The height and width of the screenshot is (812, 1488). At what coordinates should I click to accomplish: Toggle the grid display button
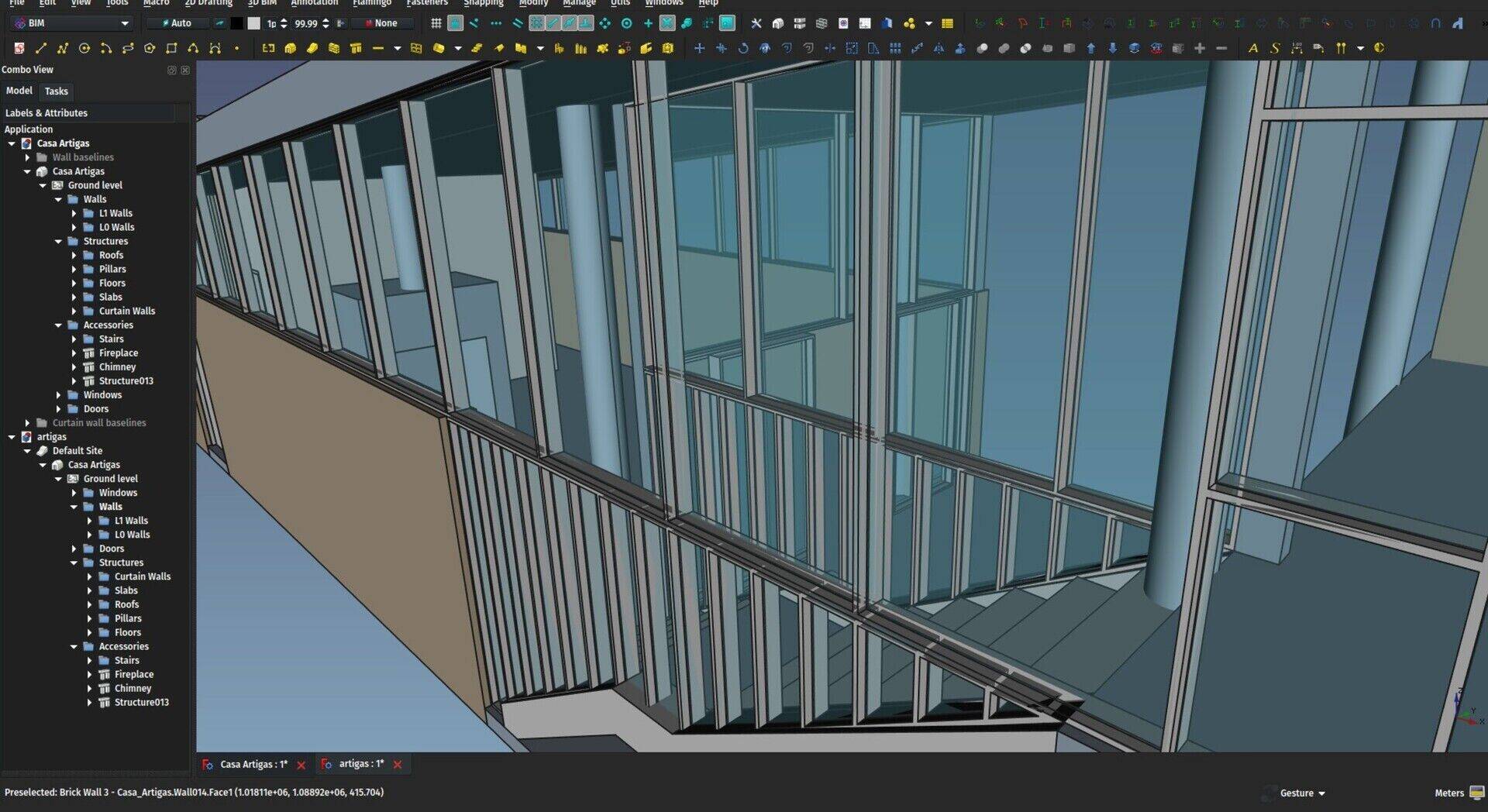(x=436, y=23)
